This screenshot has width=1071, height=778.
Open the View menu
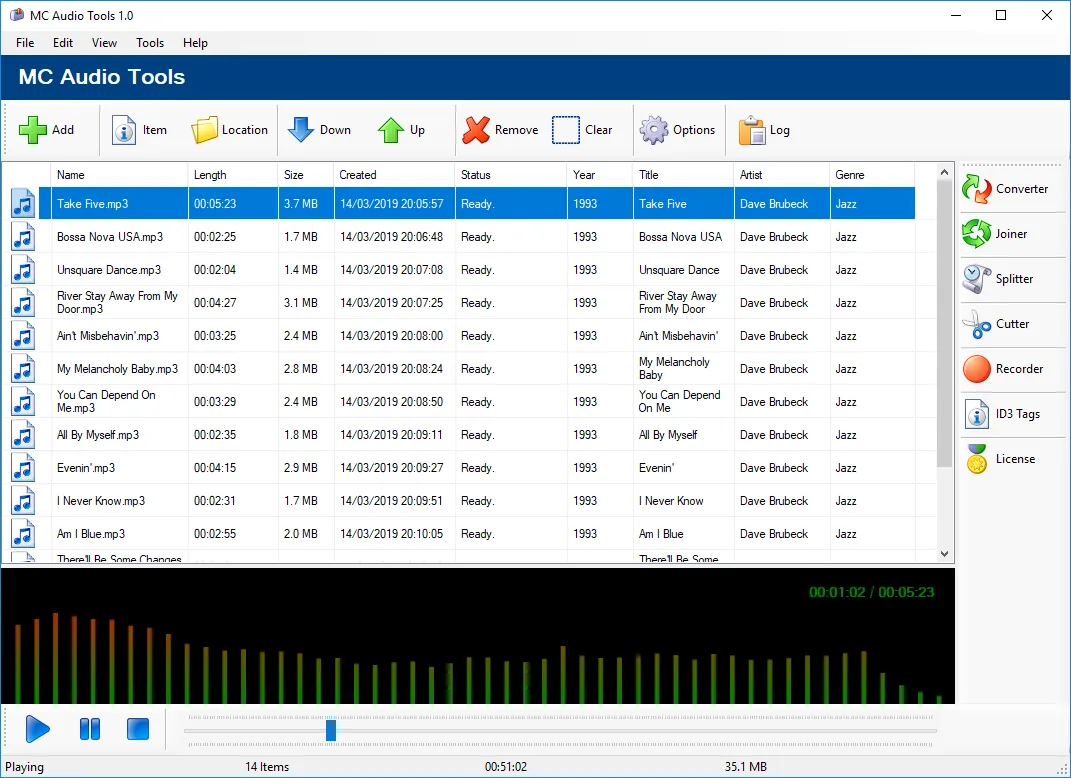point(104,43)
